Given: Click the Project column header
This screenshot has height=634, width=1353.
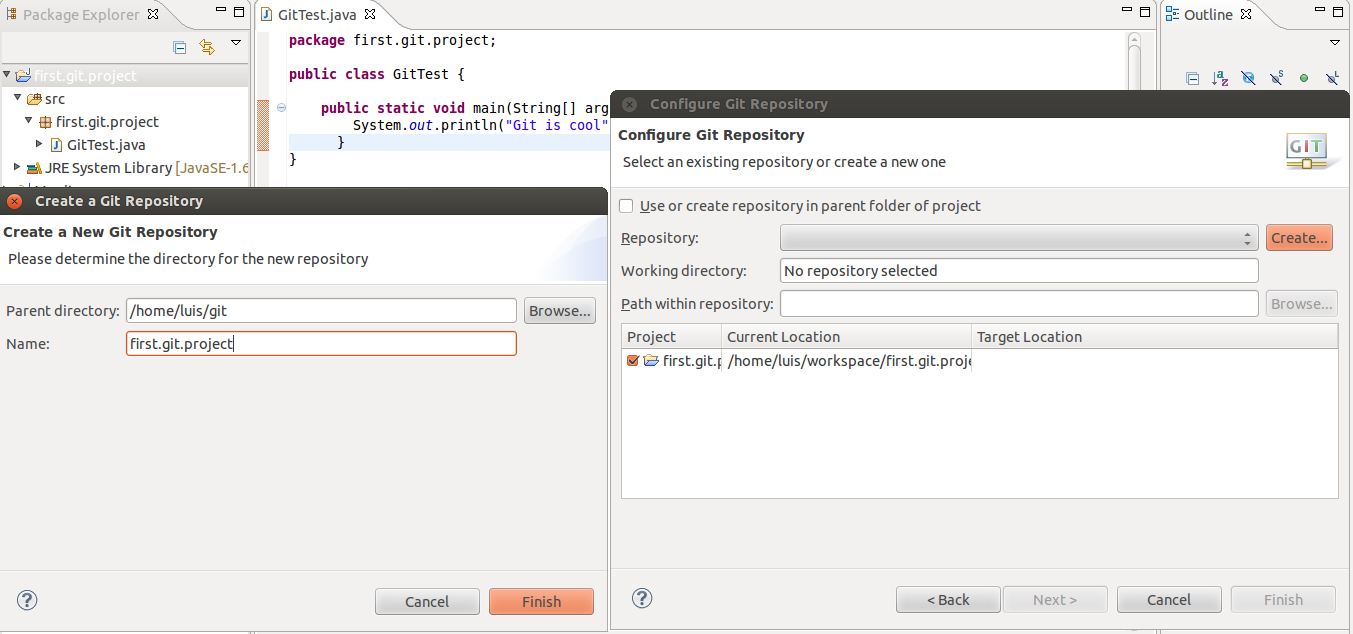Looking at the screenshot, I should click(x=671, y=336).
